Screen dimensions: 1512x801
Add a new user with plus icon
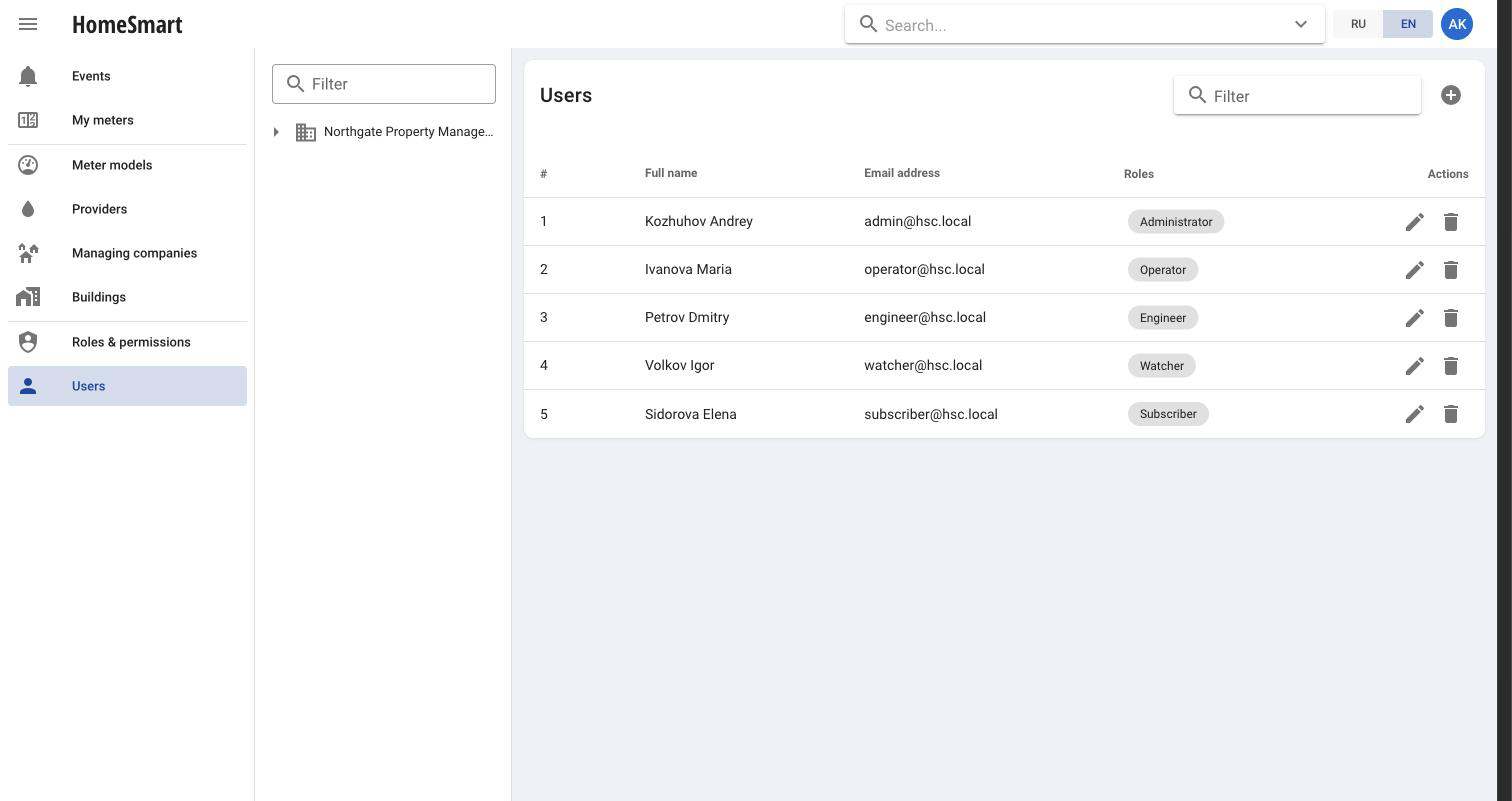click(1451, 95)
